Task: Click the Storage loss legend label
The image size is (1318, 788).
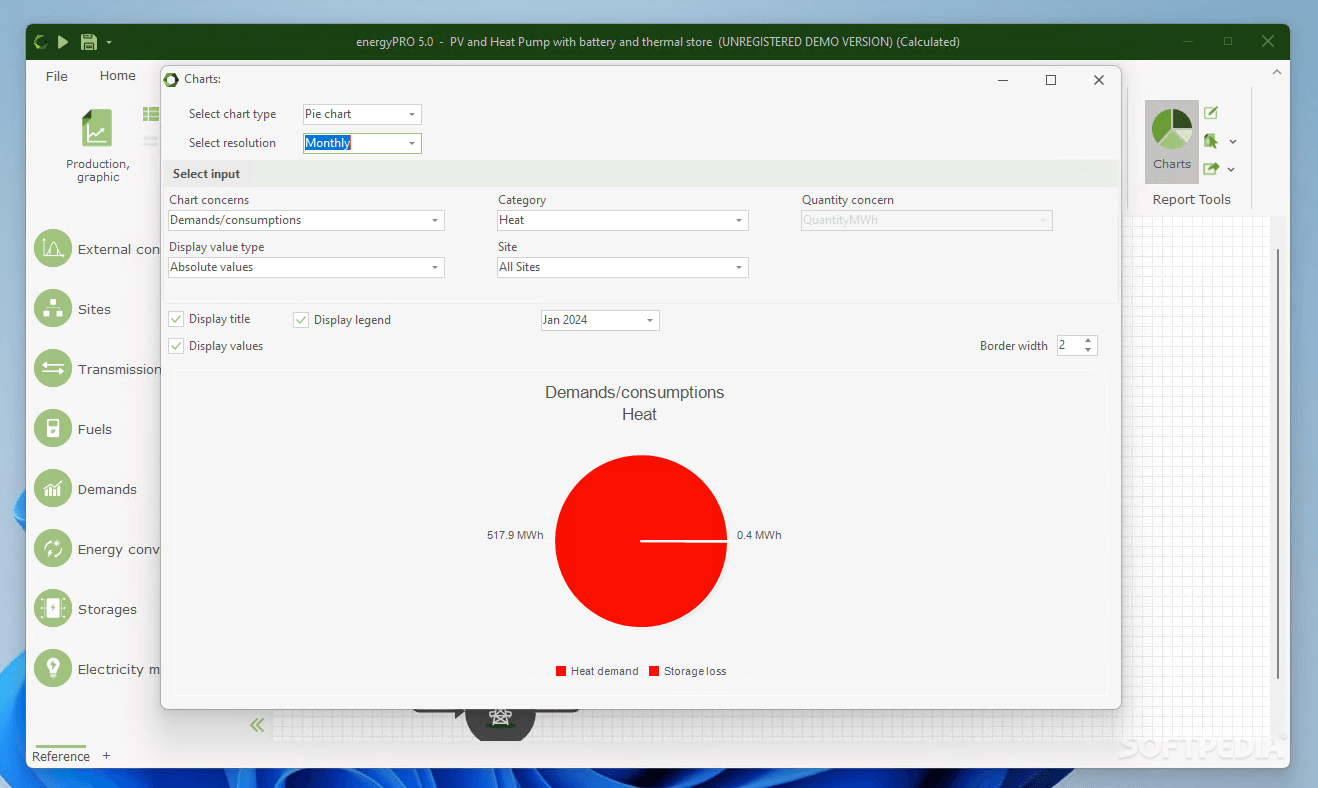Action: point(695,671)
